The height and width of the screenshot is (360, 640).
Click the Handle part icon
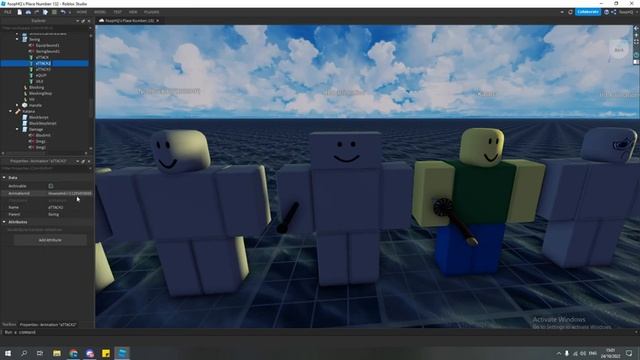[24, 105]
